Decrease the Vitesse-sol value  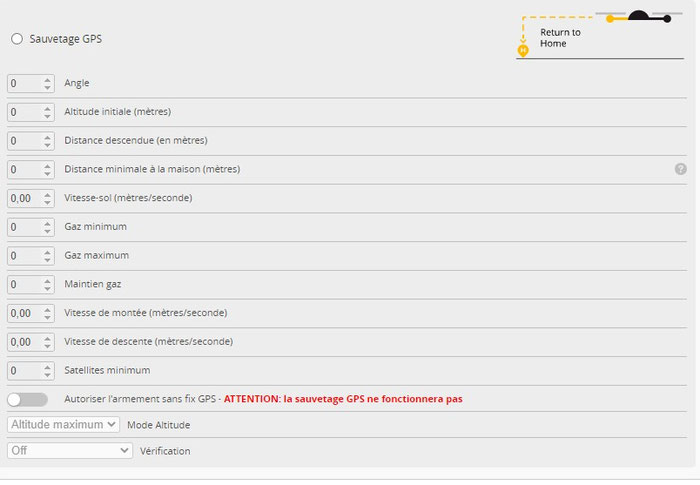coord(47,202)
